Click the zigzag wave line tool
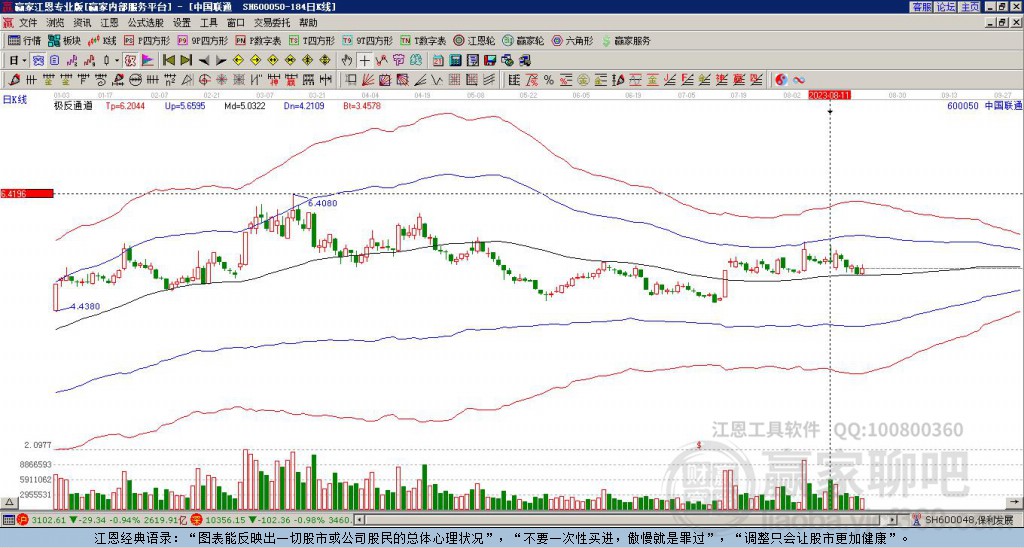This screenshot has height=548, width=1024. (x=436, y=80)
